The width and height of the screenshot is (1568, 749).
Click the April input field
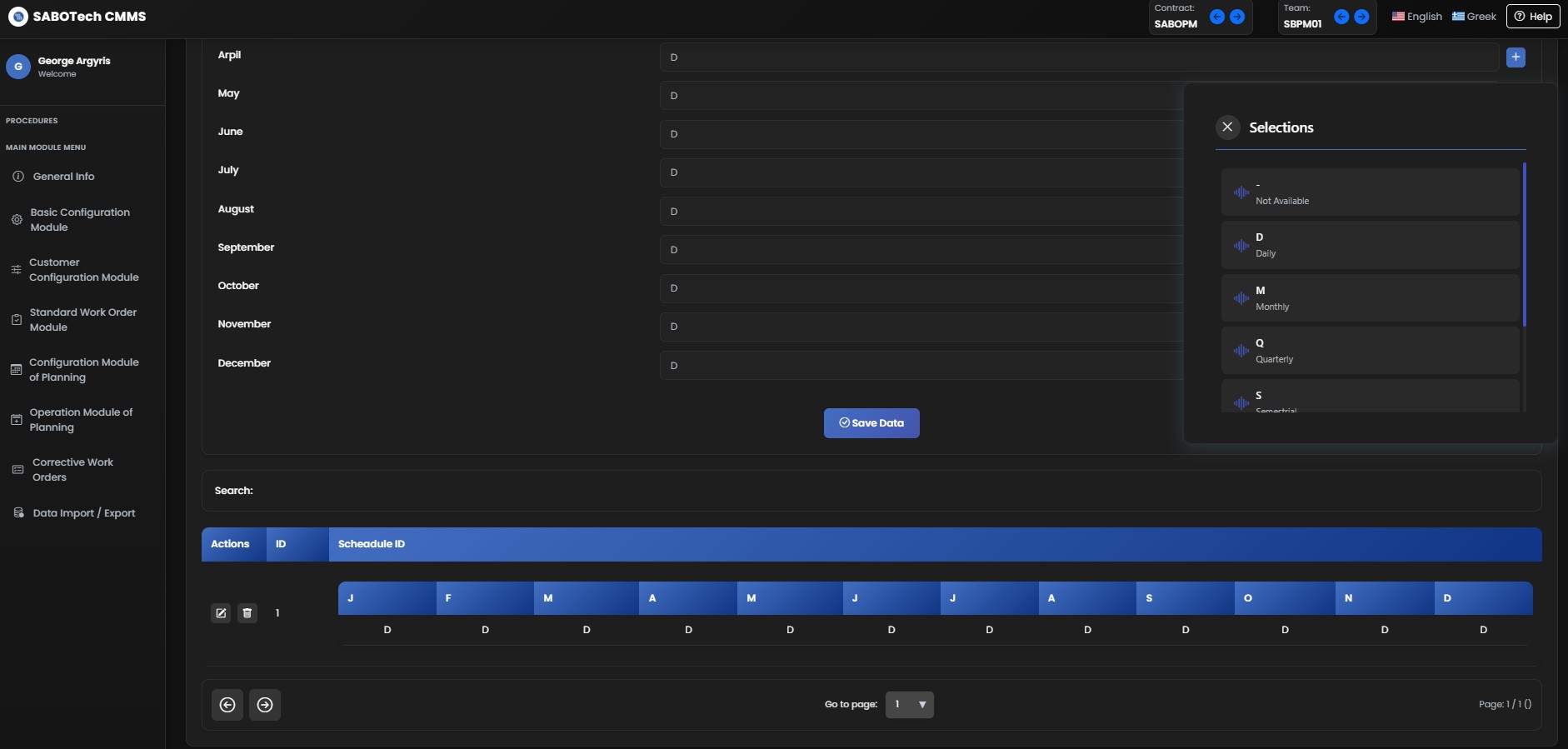[x=1080, y=57]
